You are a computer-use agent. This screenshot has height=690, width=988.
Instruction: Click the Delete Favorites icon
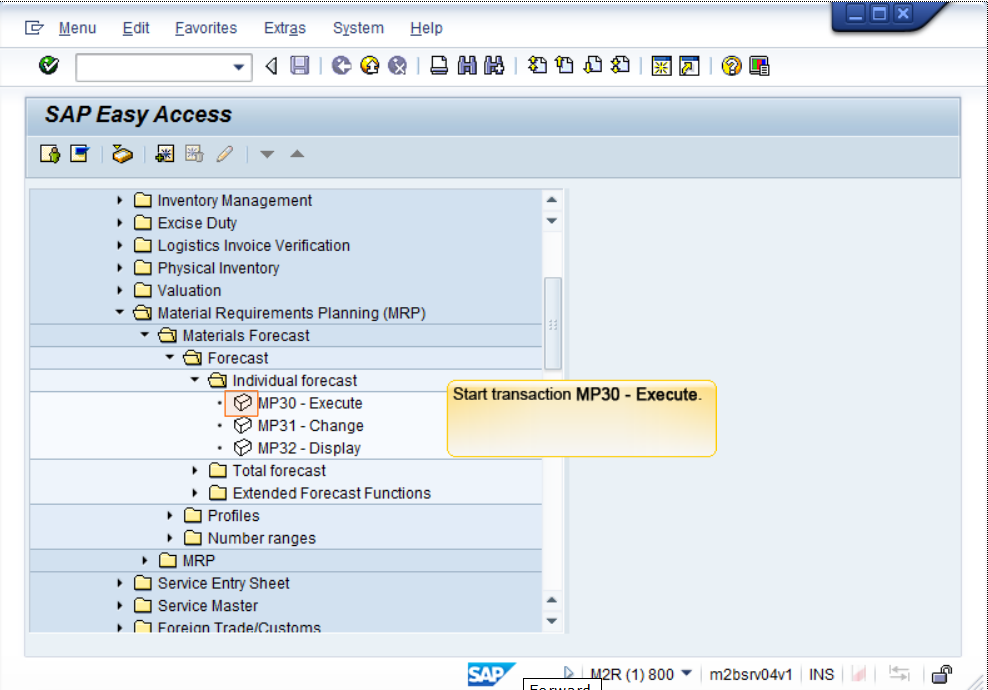tap(194, 154)
